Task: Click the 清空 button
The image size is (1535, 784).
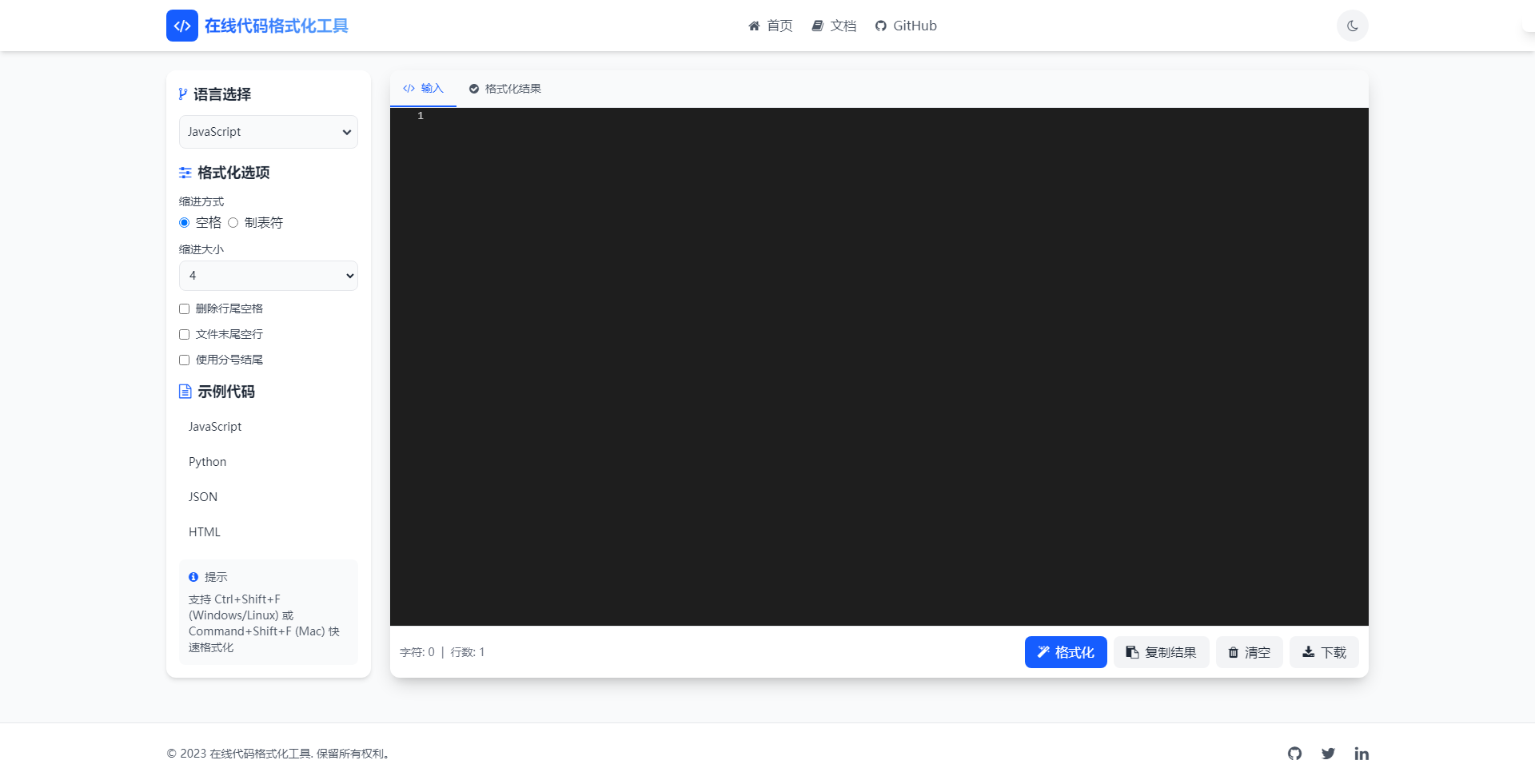Action: [1250, 652]
